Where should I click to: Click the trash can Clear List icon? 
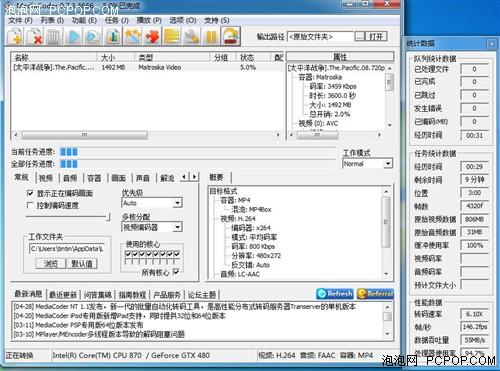pos(53,36)
